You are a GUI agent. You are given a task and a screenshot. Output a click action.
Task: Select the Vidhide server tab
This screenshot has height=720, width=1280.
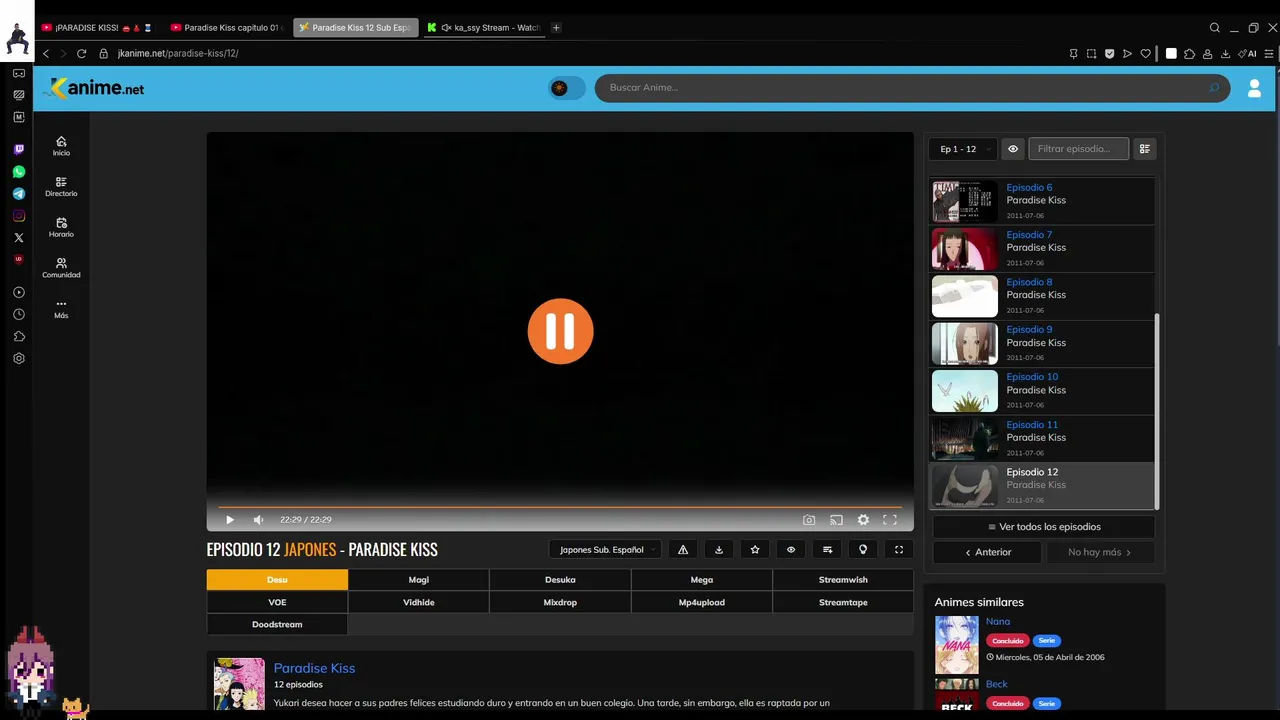(419, 602)
